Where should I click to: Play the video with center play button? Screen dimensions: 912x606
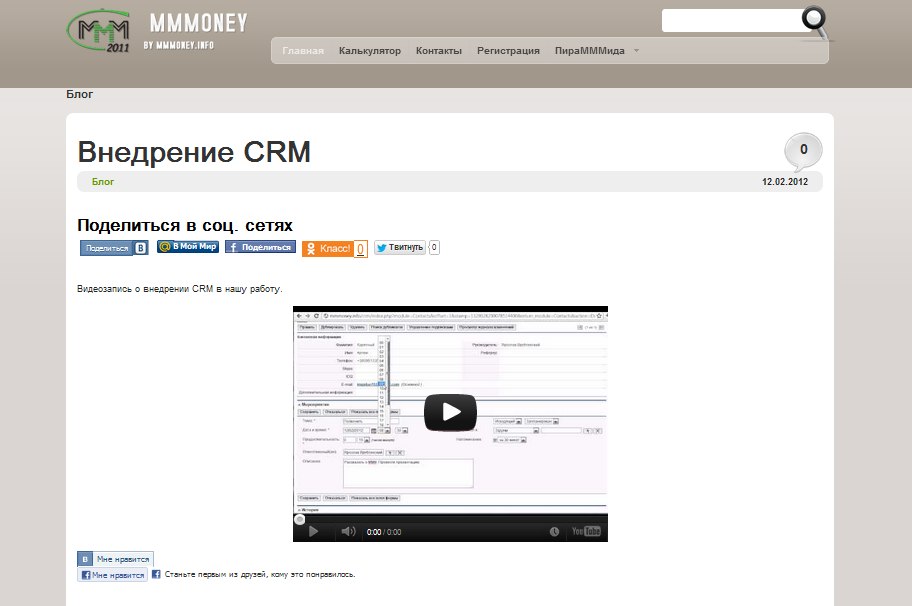pos(450,412)
